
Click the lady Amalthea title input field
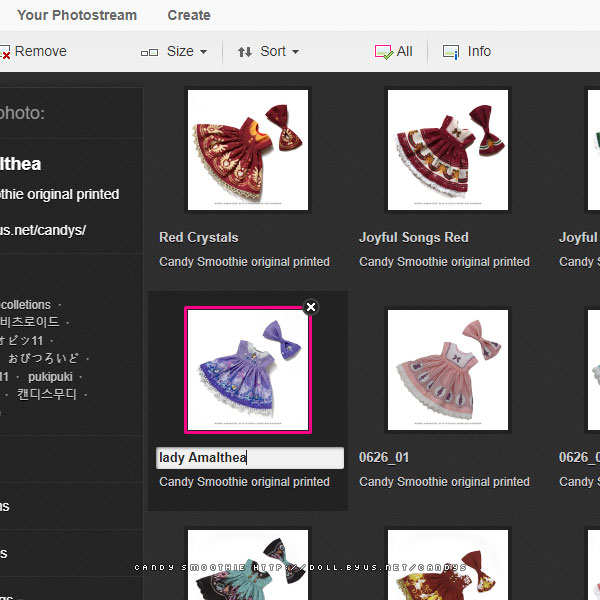250,458
